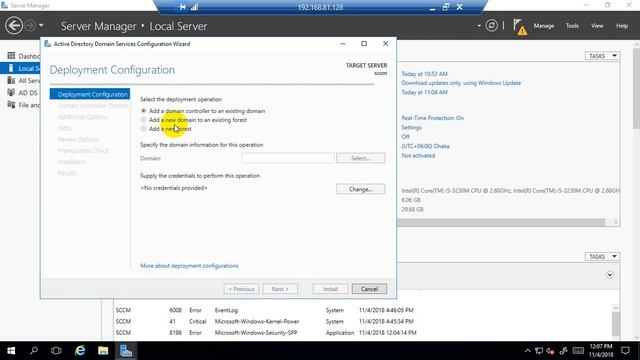Select Dashboard in the left sidebar
Image resolution: width=640 pixels, height=360 pixels.
click(x=24, y=56)
